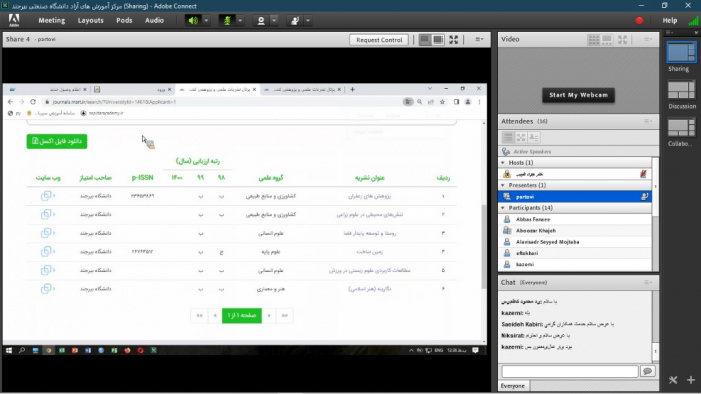
Task: Open new browser tab plus icon
Action: coord(352,89)
